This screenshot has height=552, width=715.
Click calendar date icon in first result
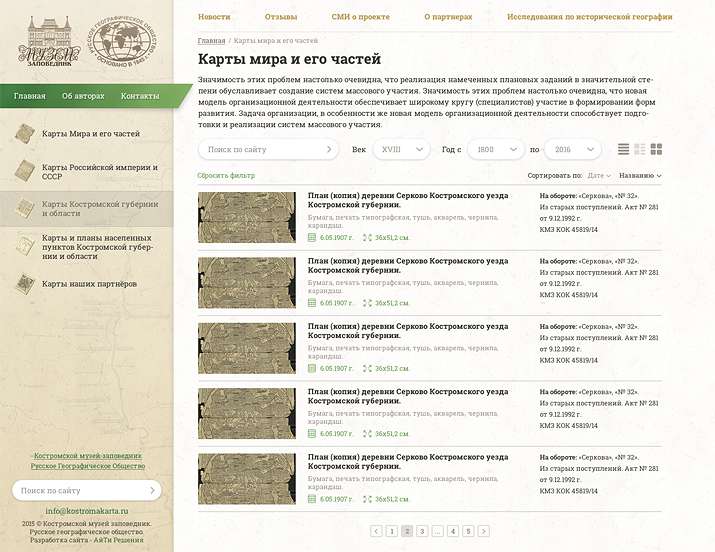pos(312,237)
